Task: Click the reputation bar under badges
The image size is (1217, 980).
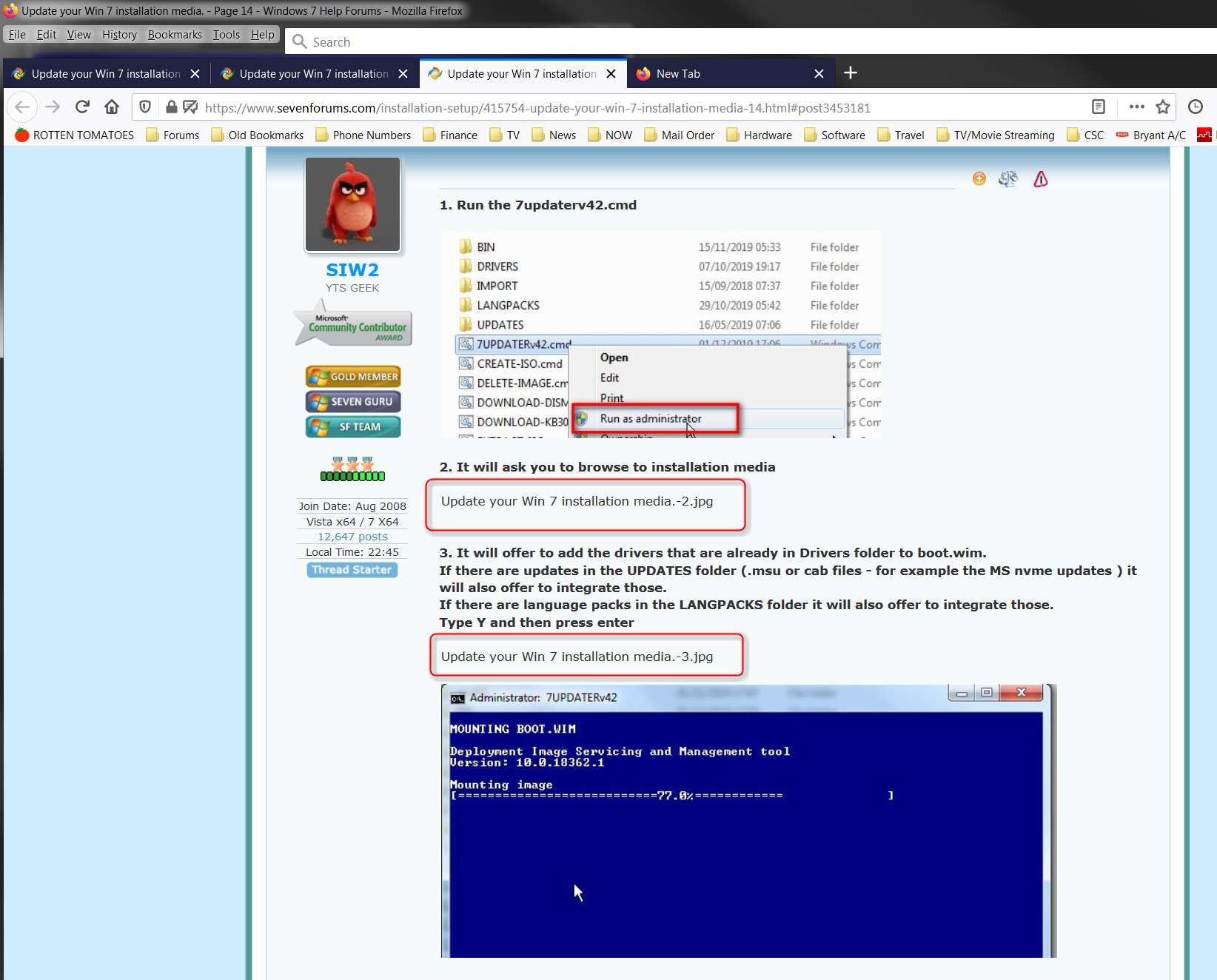Action: pos(352,476)
